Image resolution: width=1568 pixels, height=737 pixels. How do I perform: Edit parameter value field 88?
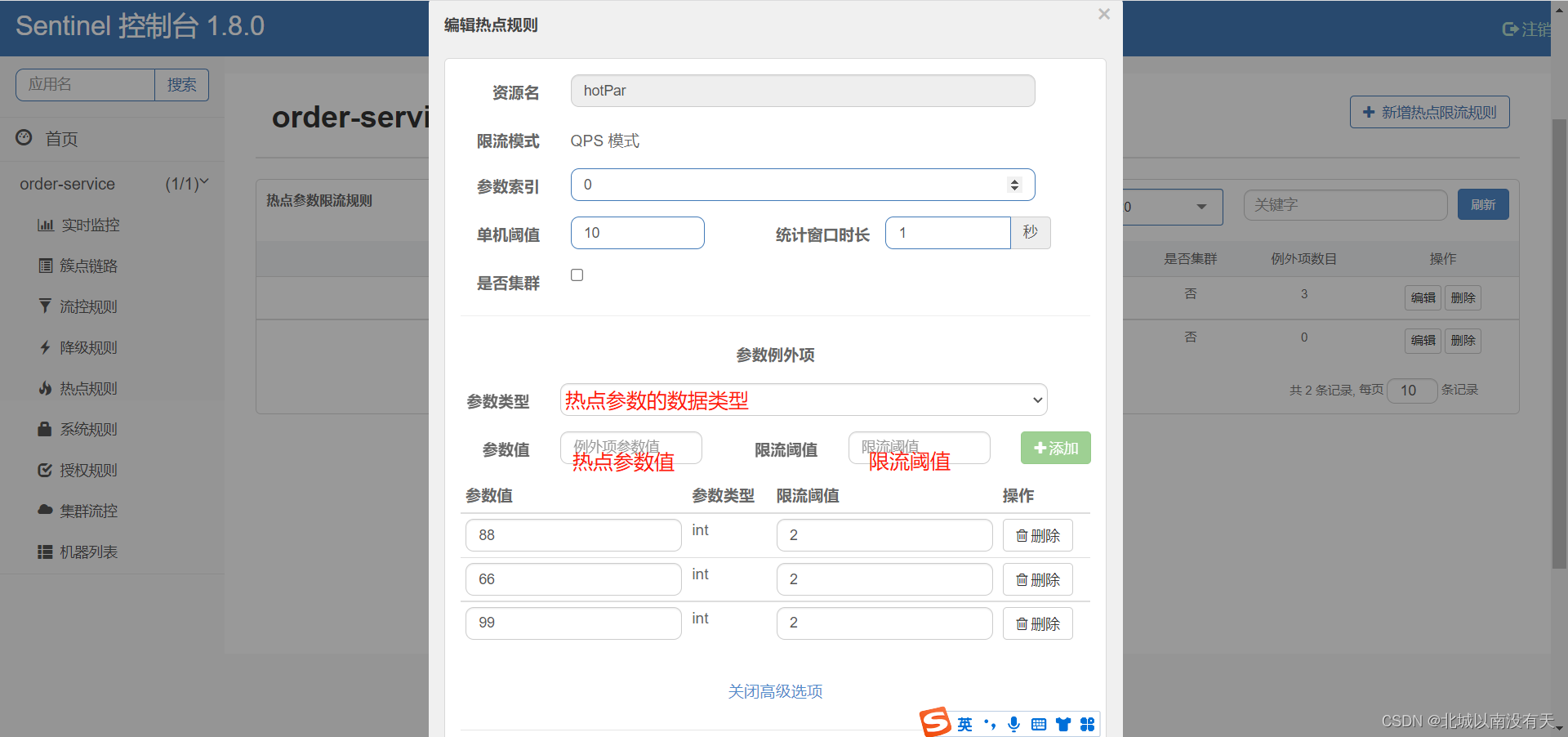tap(573, 535)
